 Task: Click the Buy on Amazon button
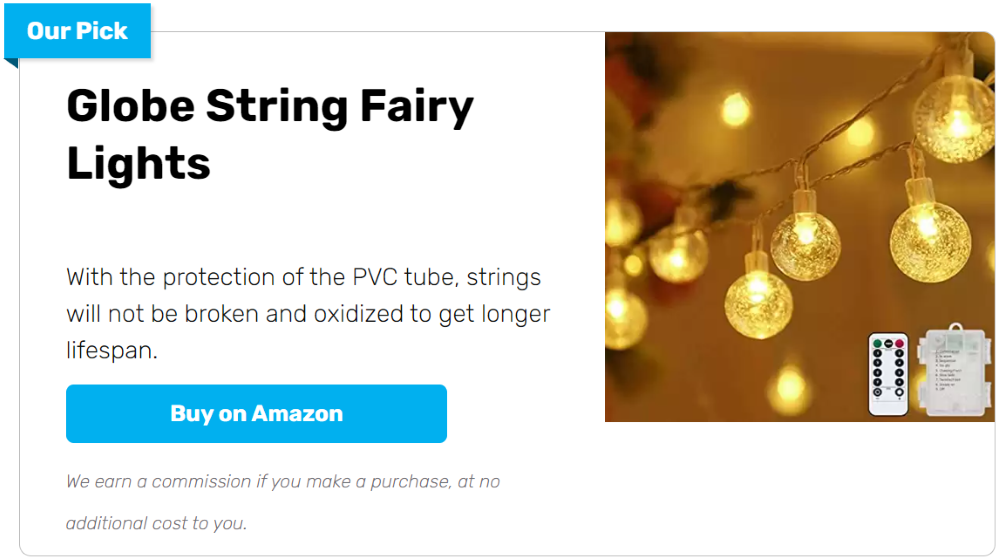pyautogui.click(x=256, y=413)
